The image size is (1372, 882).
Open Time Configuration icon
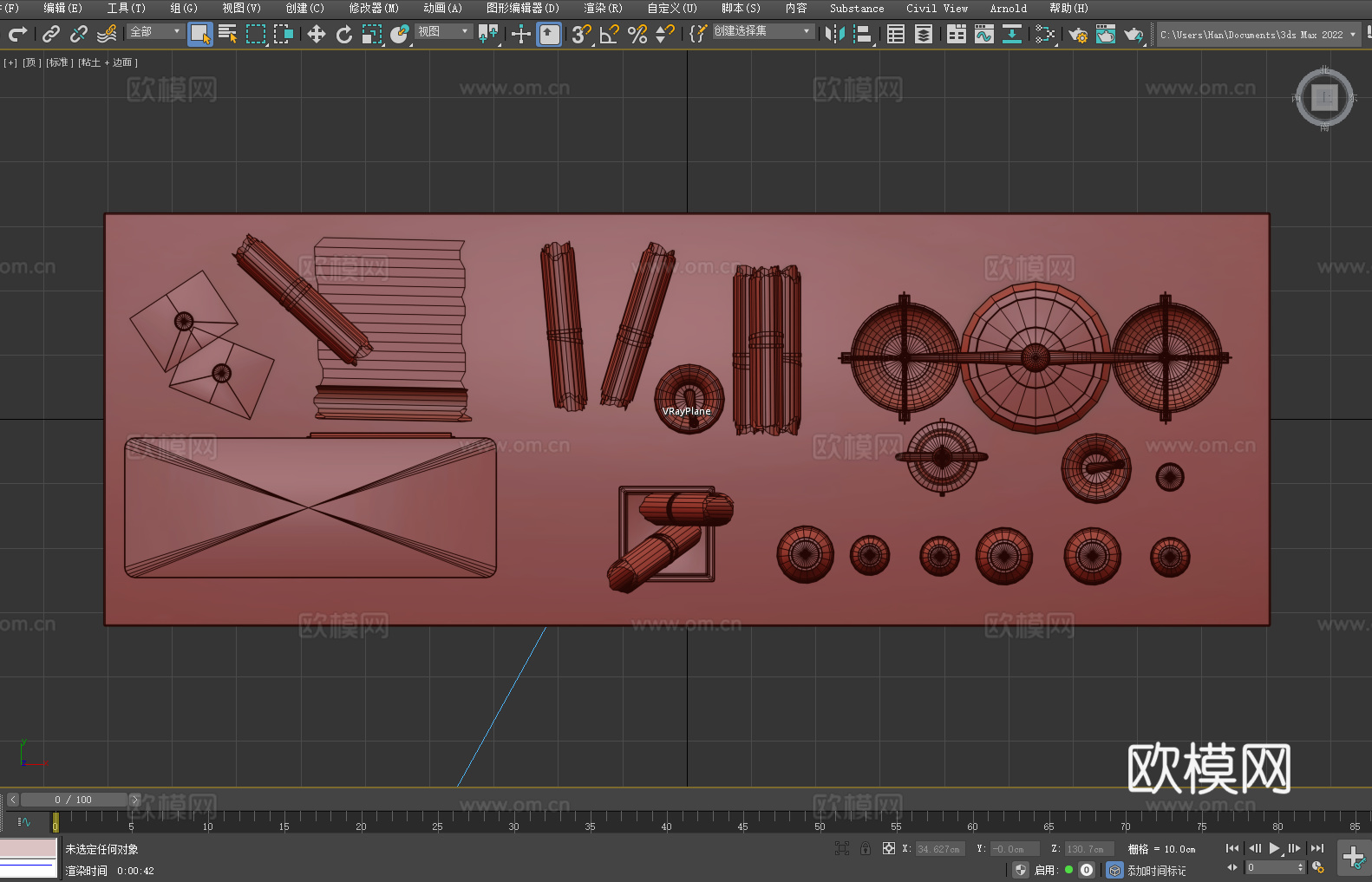[x=1318, y=867]
